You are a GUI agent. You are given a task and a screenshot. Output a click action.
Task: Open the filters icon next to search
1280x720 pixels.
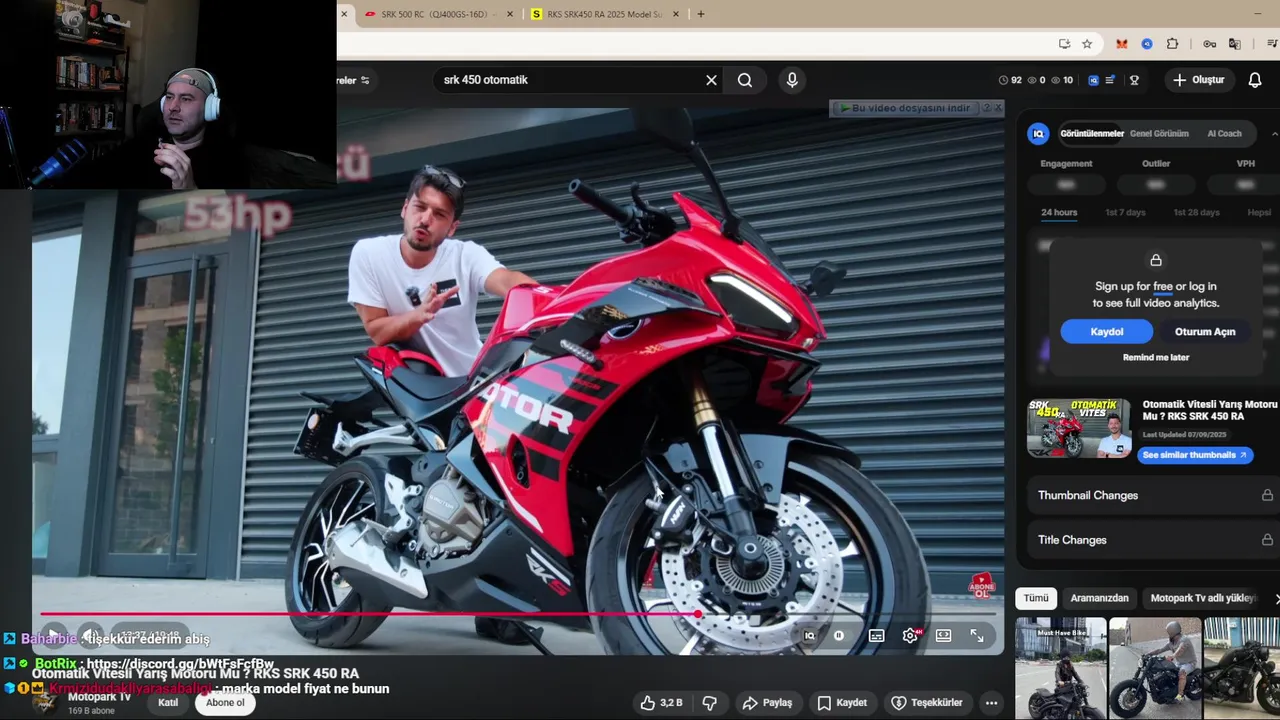[365, 80]
